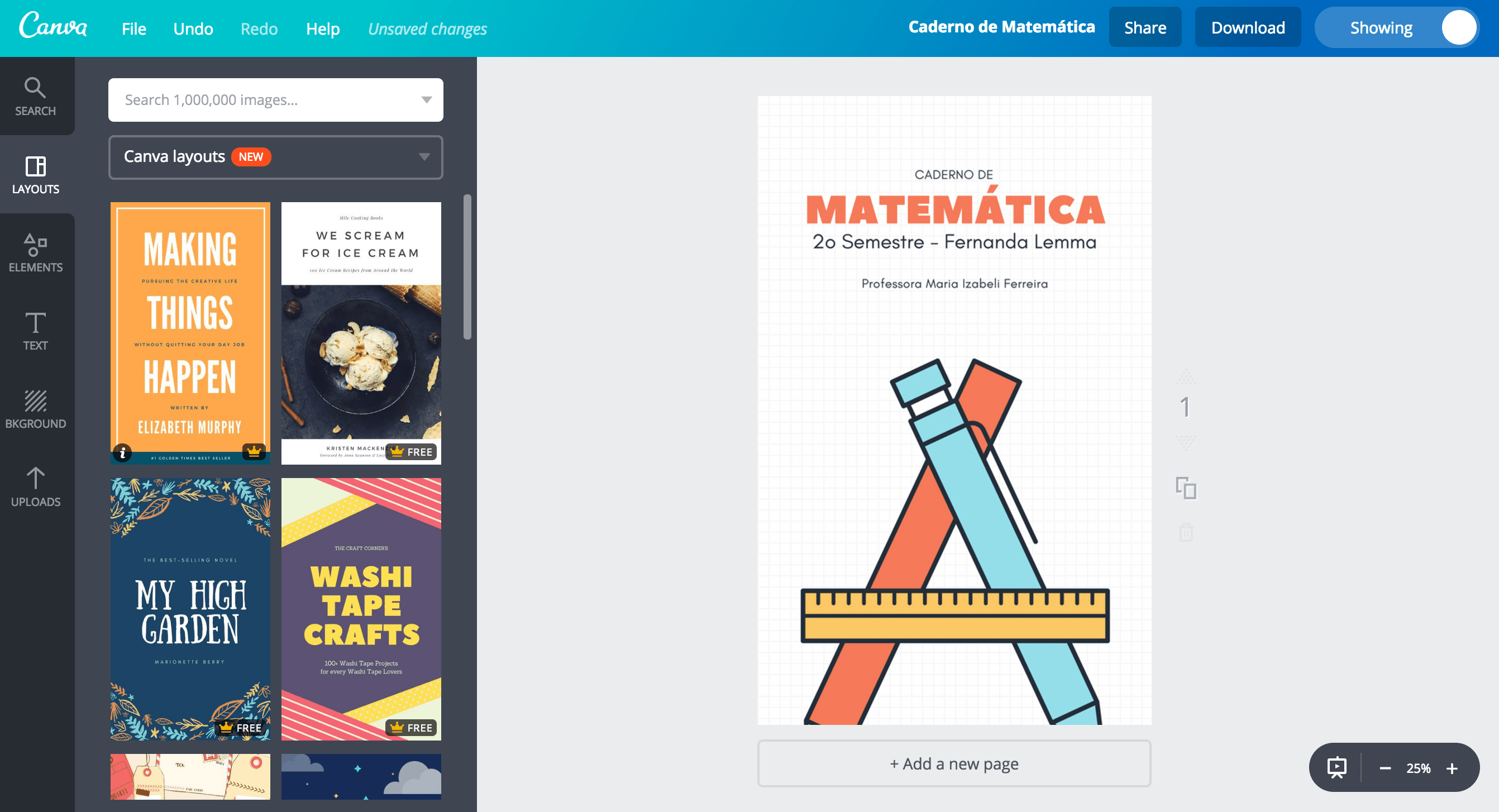Open the Text sidebar panel
This screenshot has width=1499, height=812.
coord(36,331)
